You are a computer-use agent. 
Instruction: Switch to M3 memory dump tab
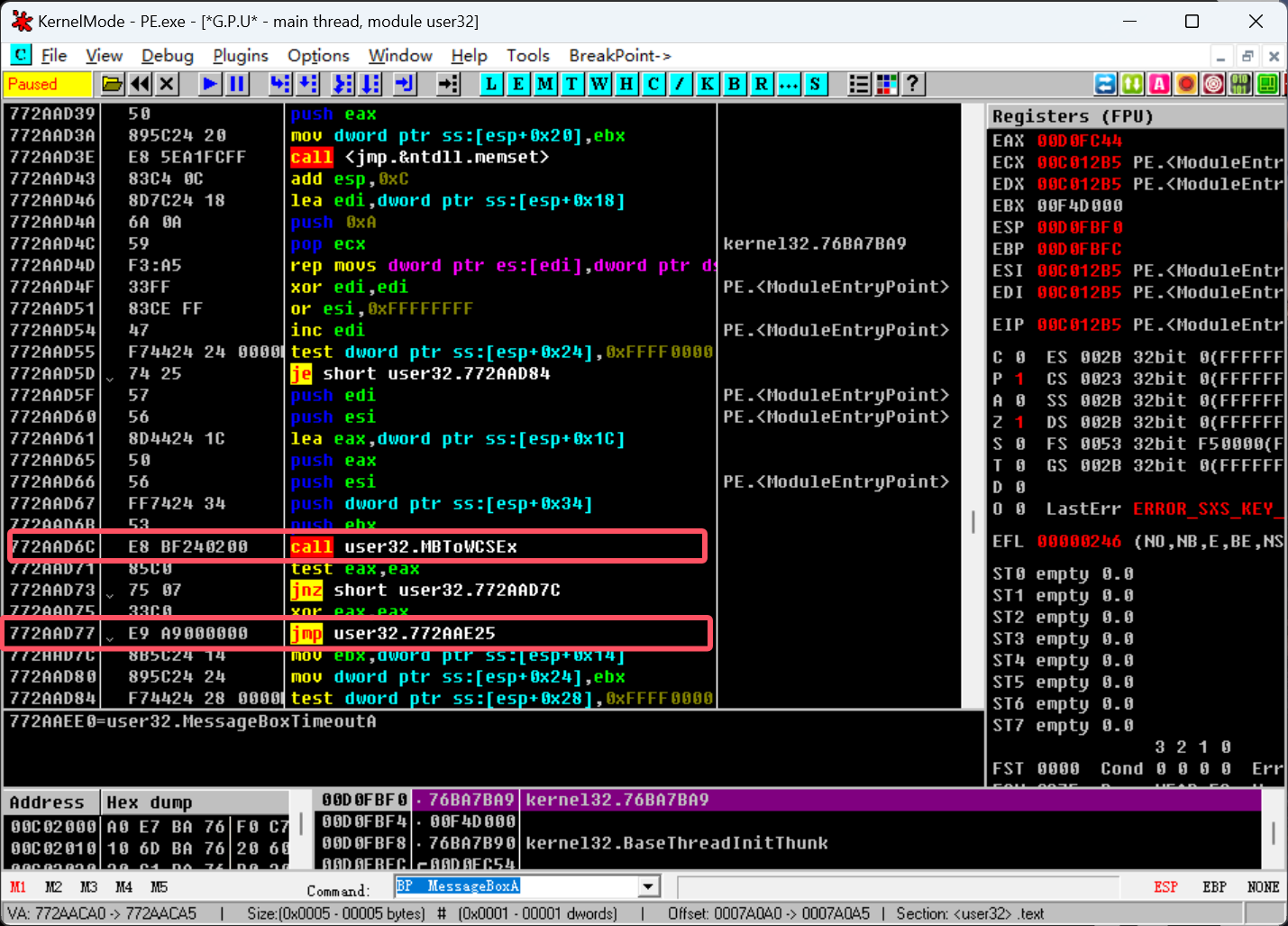88,887
